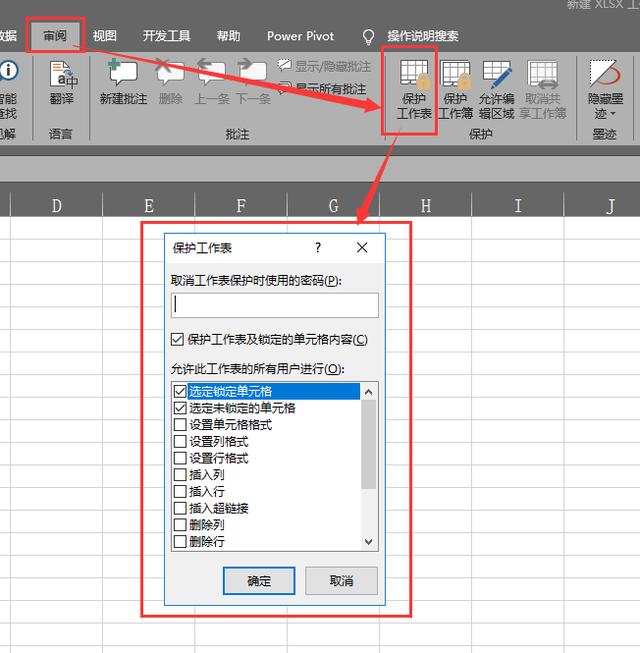The image size is (640, 653).
Task: Select column E header
Action: click(x=149, y=205)
